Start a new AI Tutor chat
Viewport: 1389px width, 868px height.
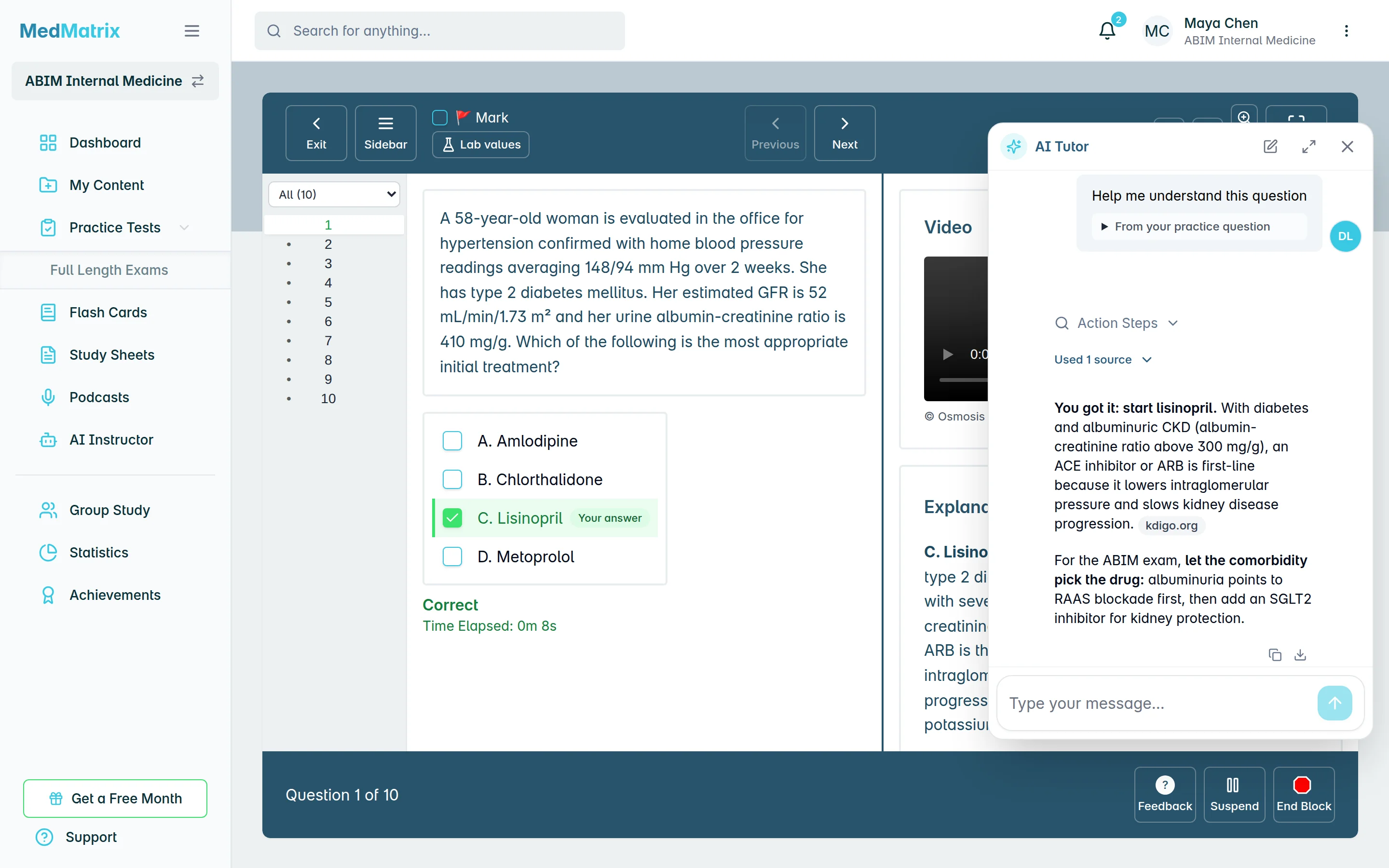click(x=1270, y=147)
